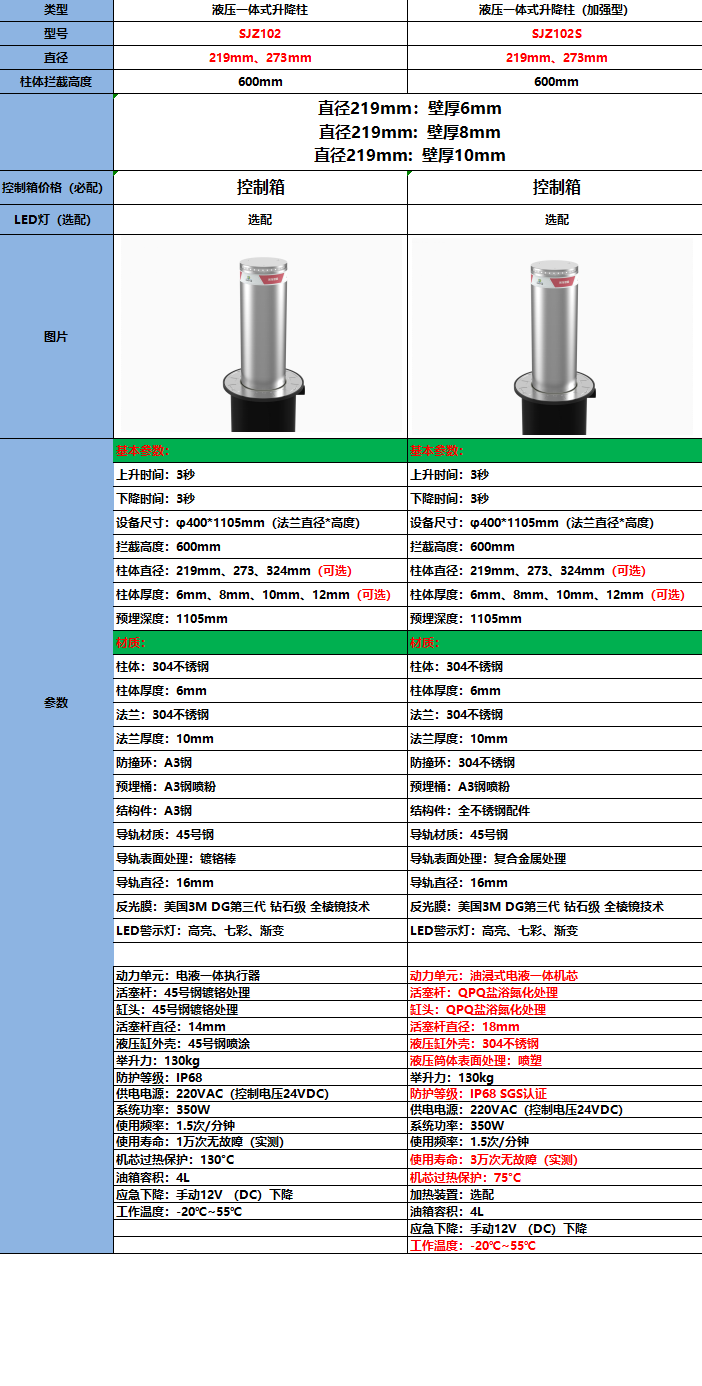Screen dimensions: 702x1386
Task: Click the 柱体拦截高度 row label
Action: [56, 81]
